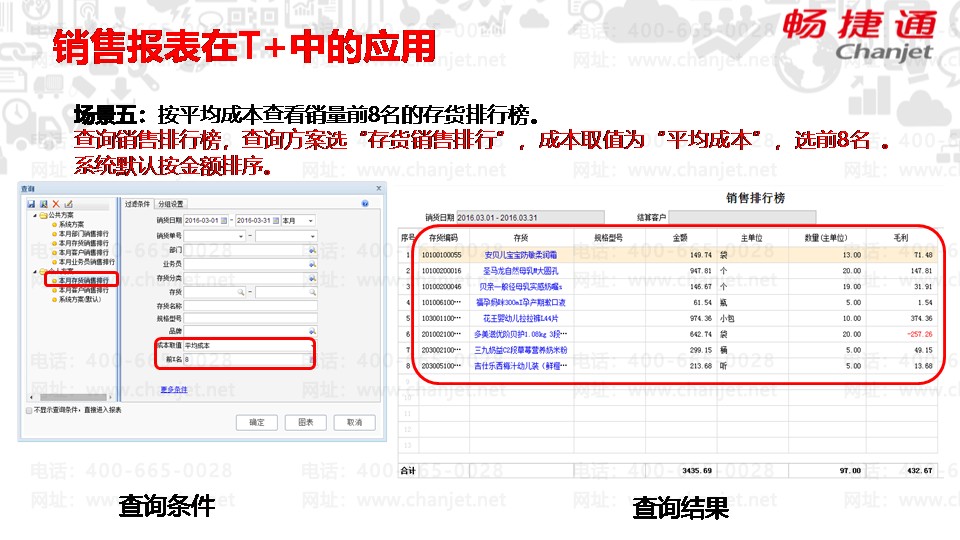Click the lookup icon in 存货分类 field

tap(312, 278)
